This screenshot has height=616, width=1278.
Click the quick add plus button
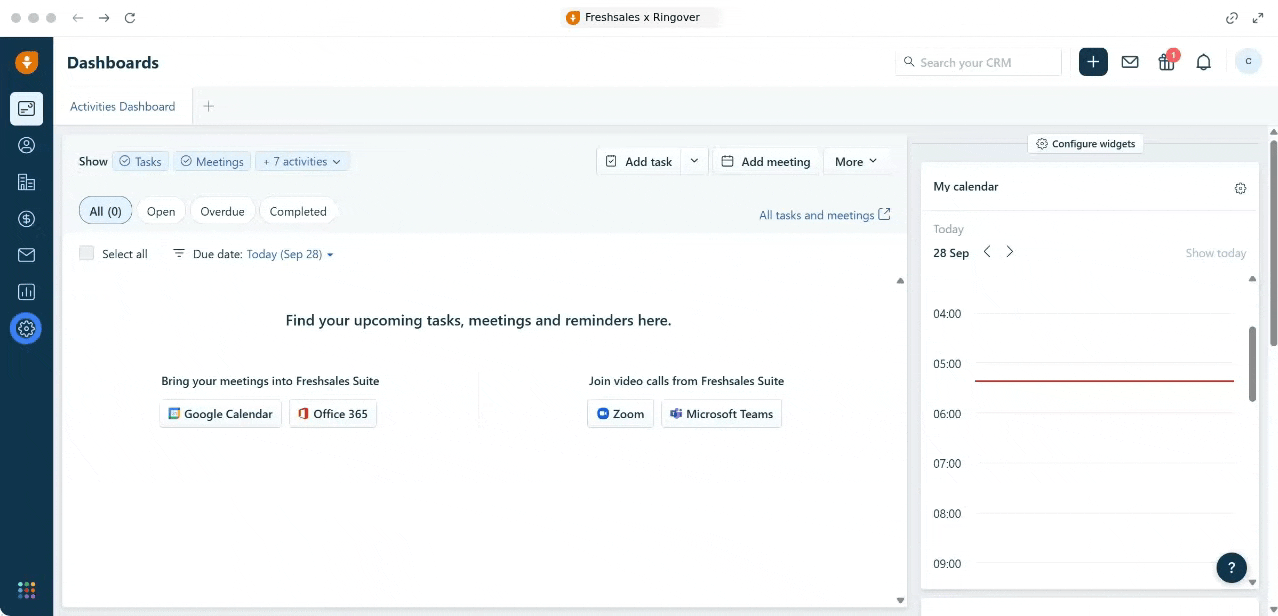[1093, 62]
